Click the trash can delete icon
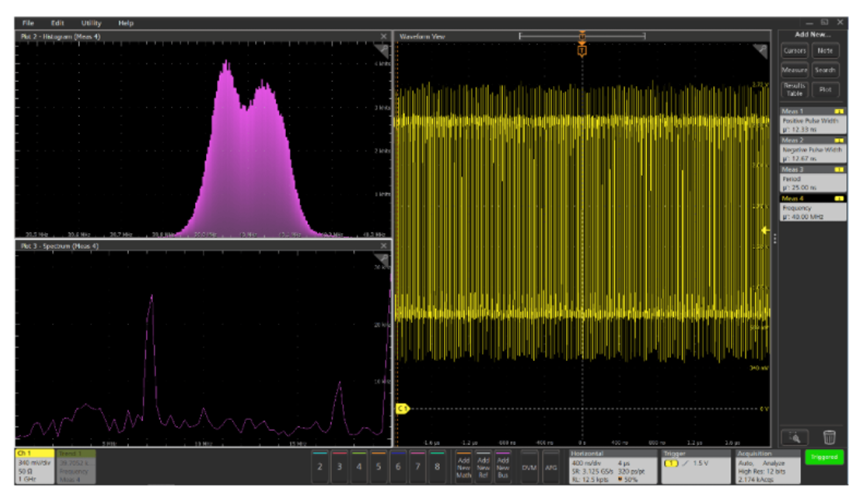This screenshot has height=495, width=865. (828, 437)
